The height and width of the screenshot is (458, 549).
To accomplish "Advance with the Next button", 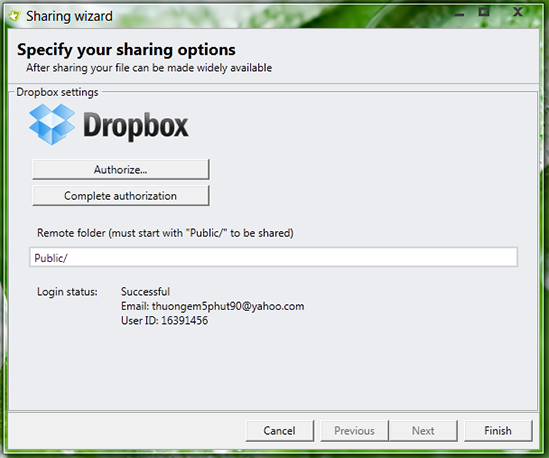I will [423, 431].
